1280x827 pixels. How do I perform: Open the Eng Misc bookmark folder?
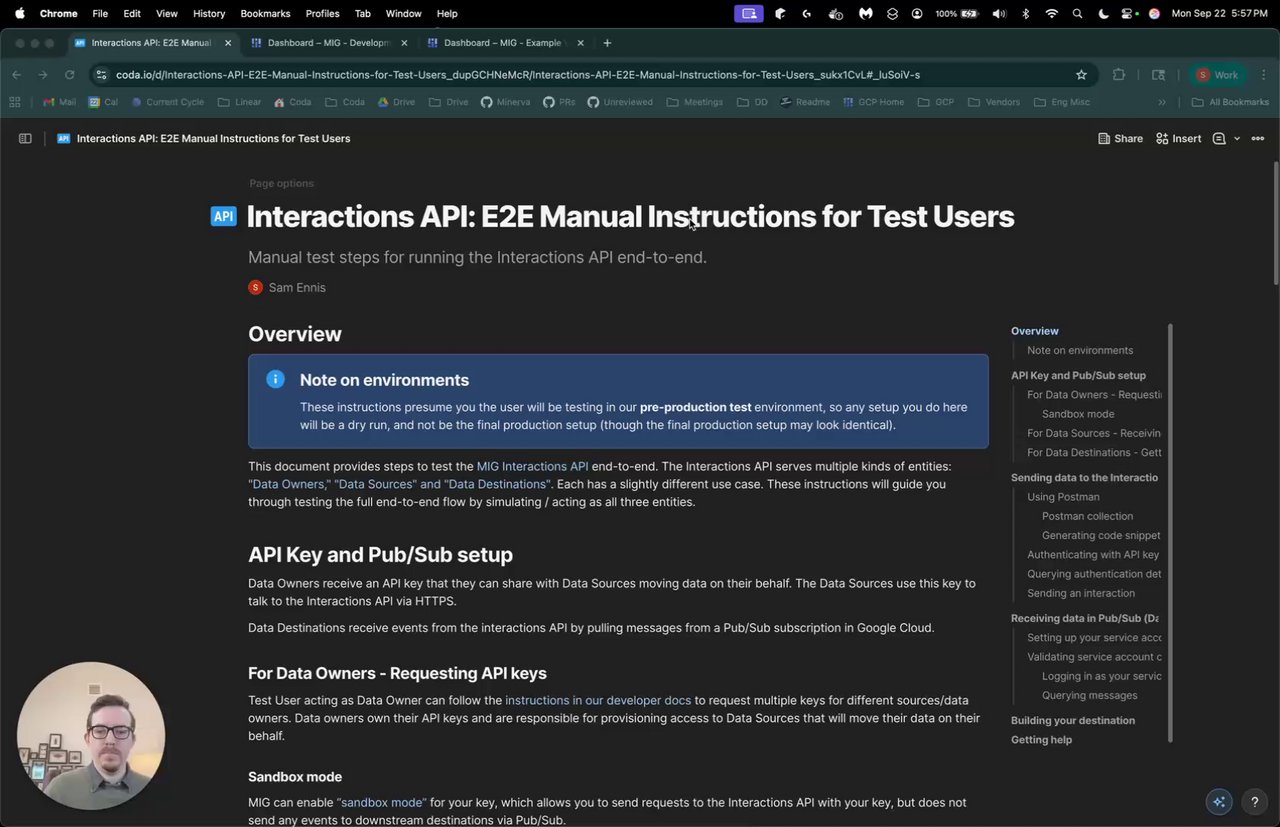click(x=1061, y=102)
